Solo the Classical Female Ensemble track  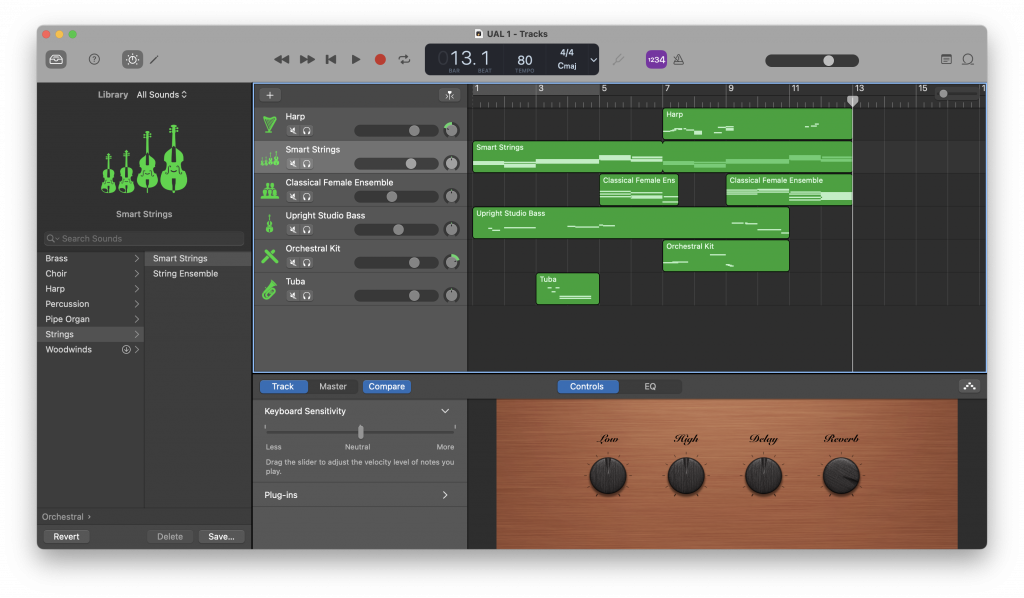[x=306, y=197]
